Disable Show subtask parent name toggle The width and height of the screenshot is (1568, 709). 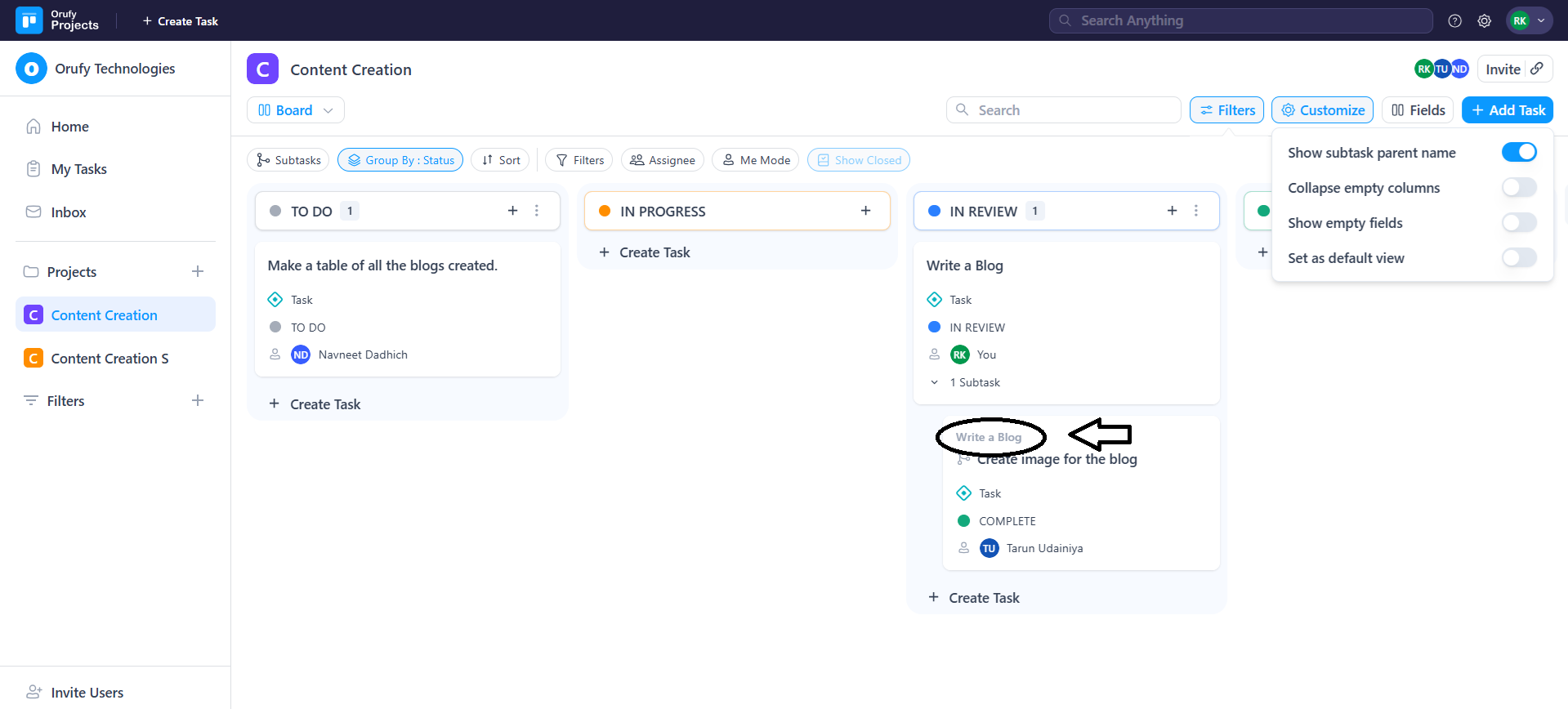[x=1518, y=153]
